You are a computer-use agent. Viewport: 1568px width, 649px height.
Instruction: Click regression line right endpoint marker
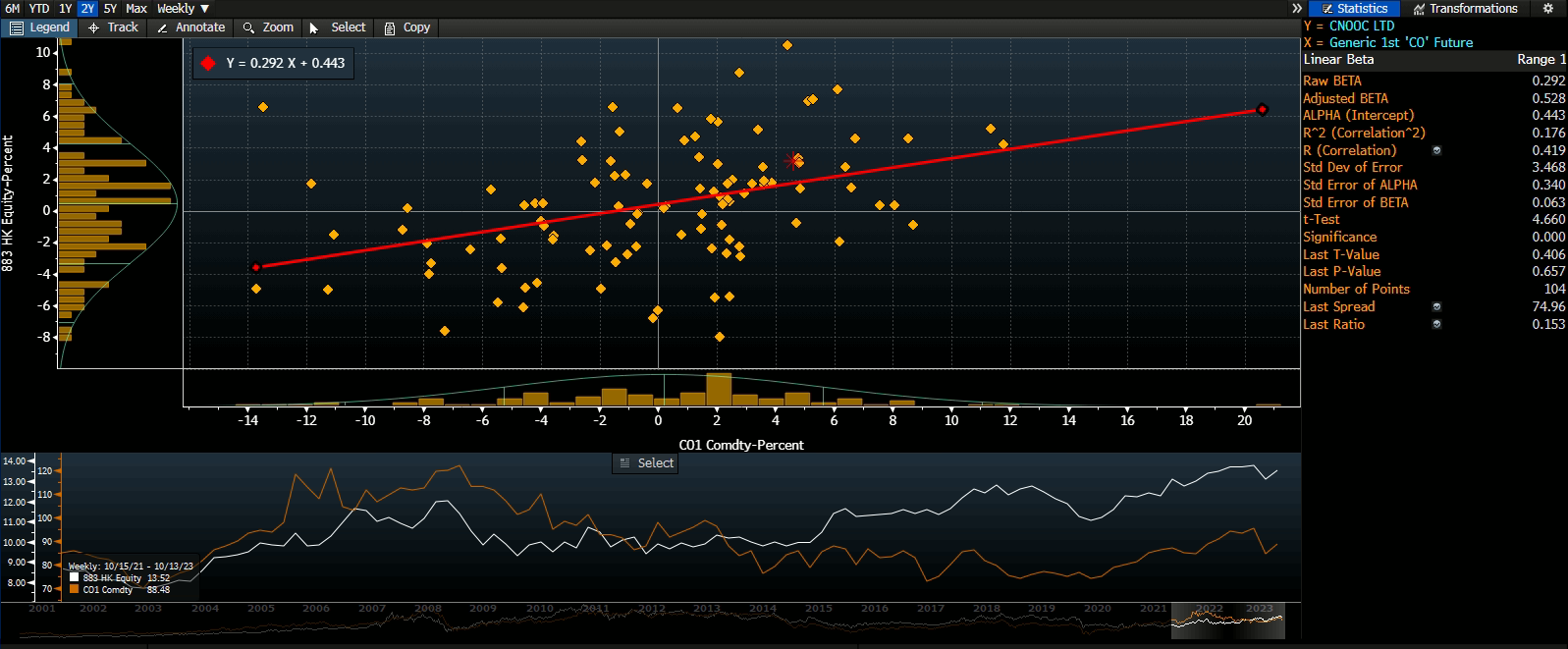click(1263, 109)
